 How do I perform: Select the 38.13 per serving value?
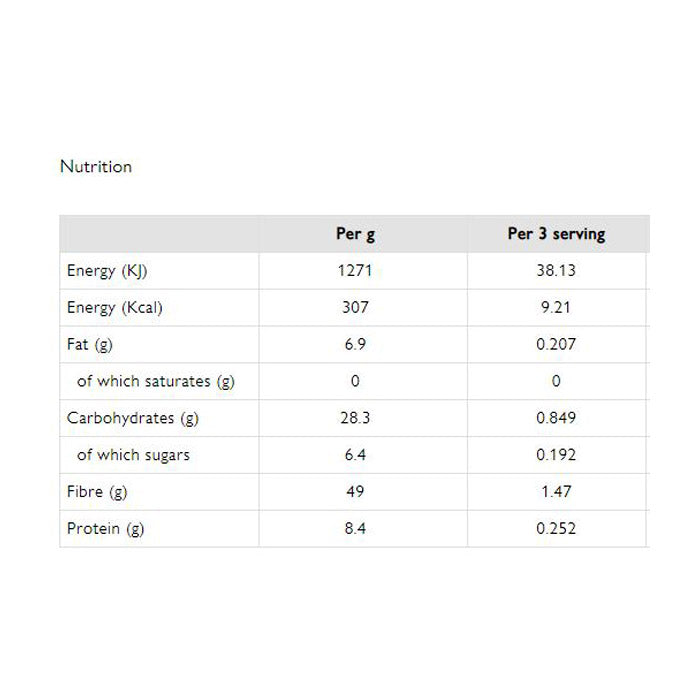point(556,271)
